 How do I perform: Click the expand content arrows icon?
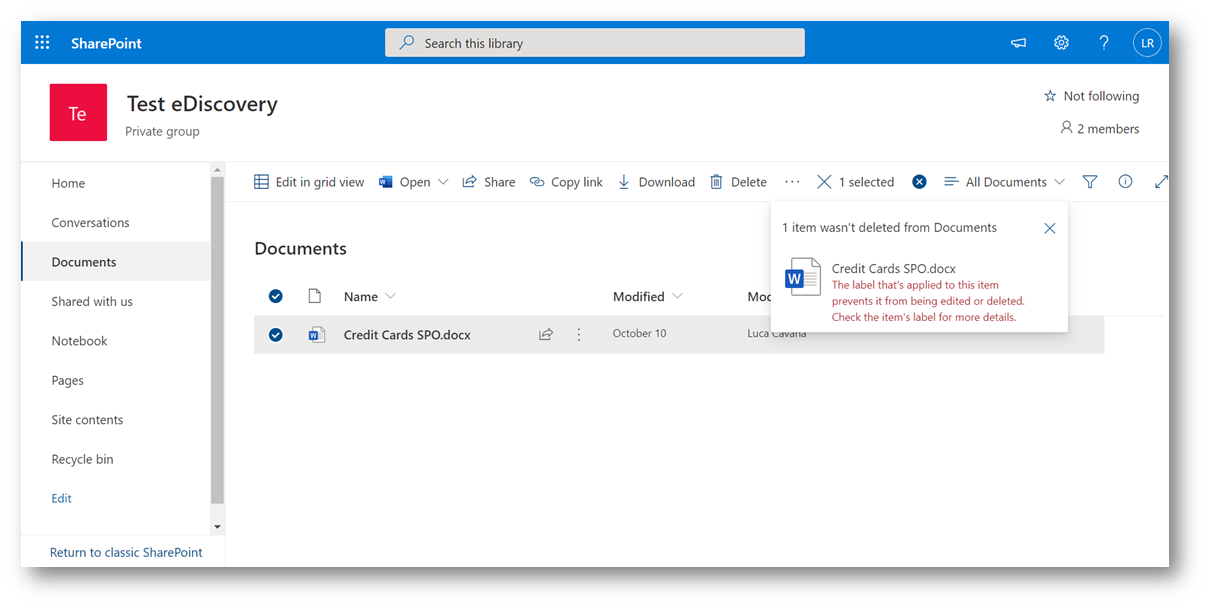[x=1161, y=182]
